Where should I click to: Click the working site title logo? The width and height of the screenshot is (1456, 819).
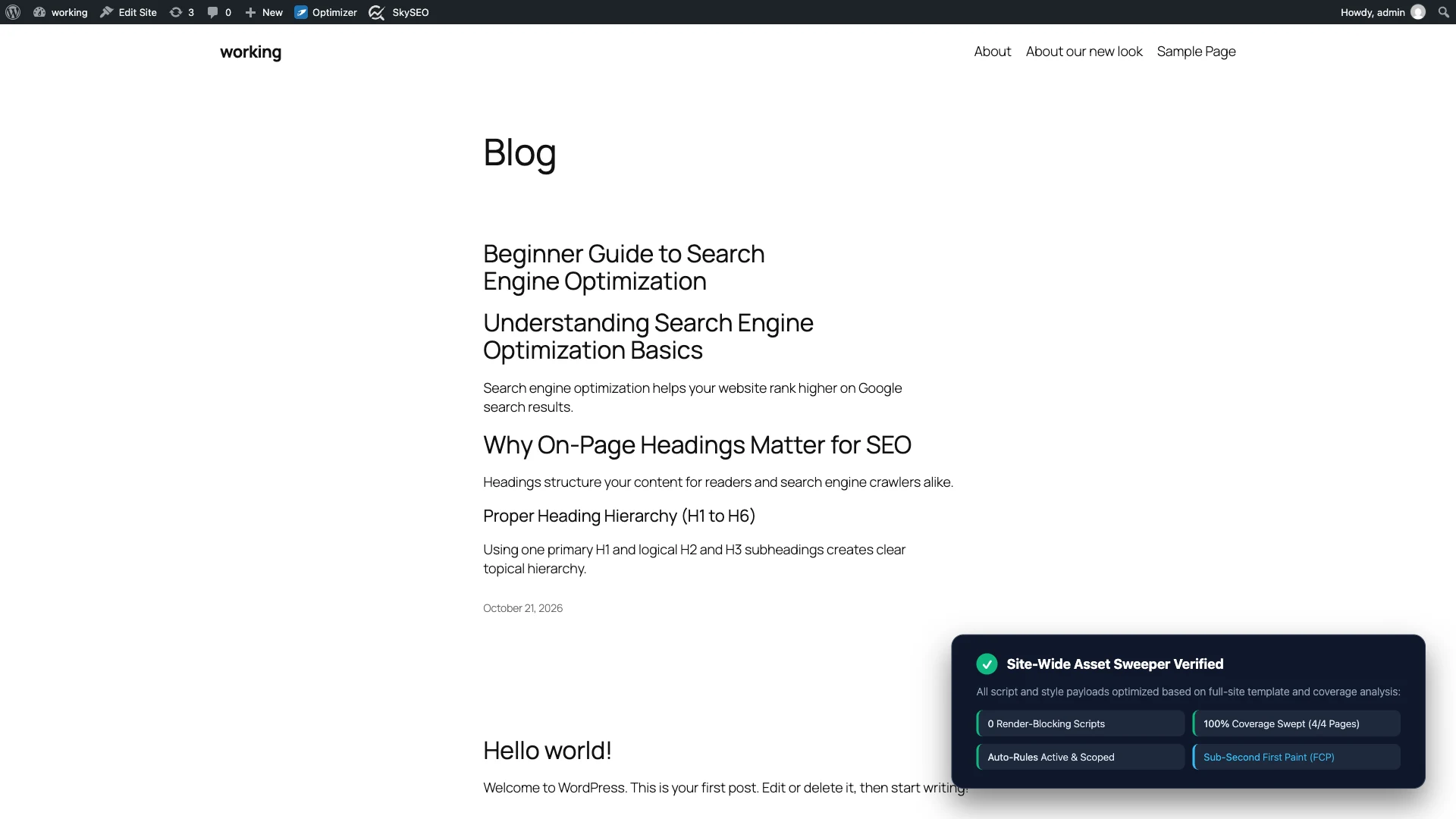point(251,52)
